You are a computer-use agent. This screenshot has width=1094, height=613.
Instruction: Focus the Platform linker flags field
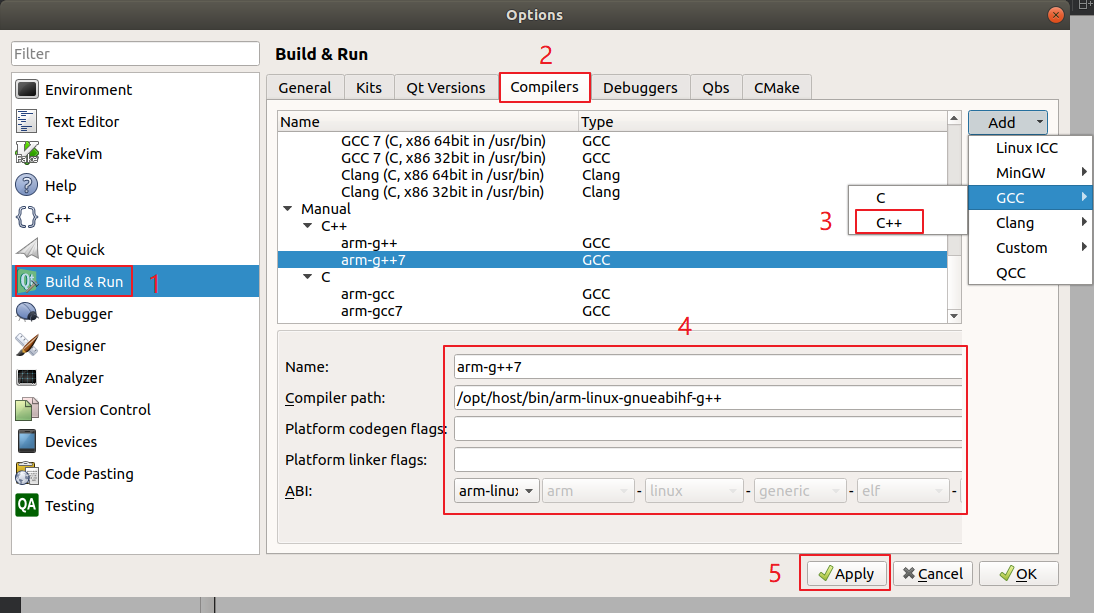(707, 460)
